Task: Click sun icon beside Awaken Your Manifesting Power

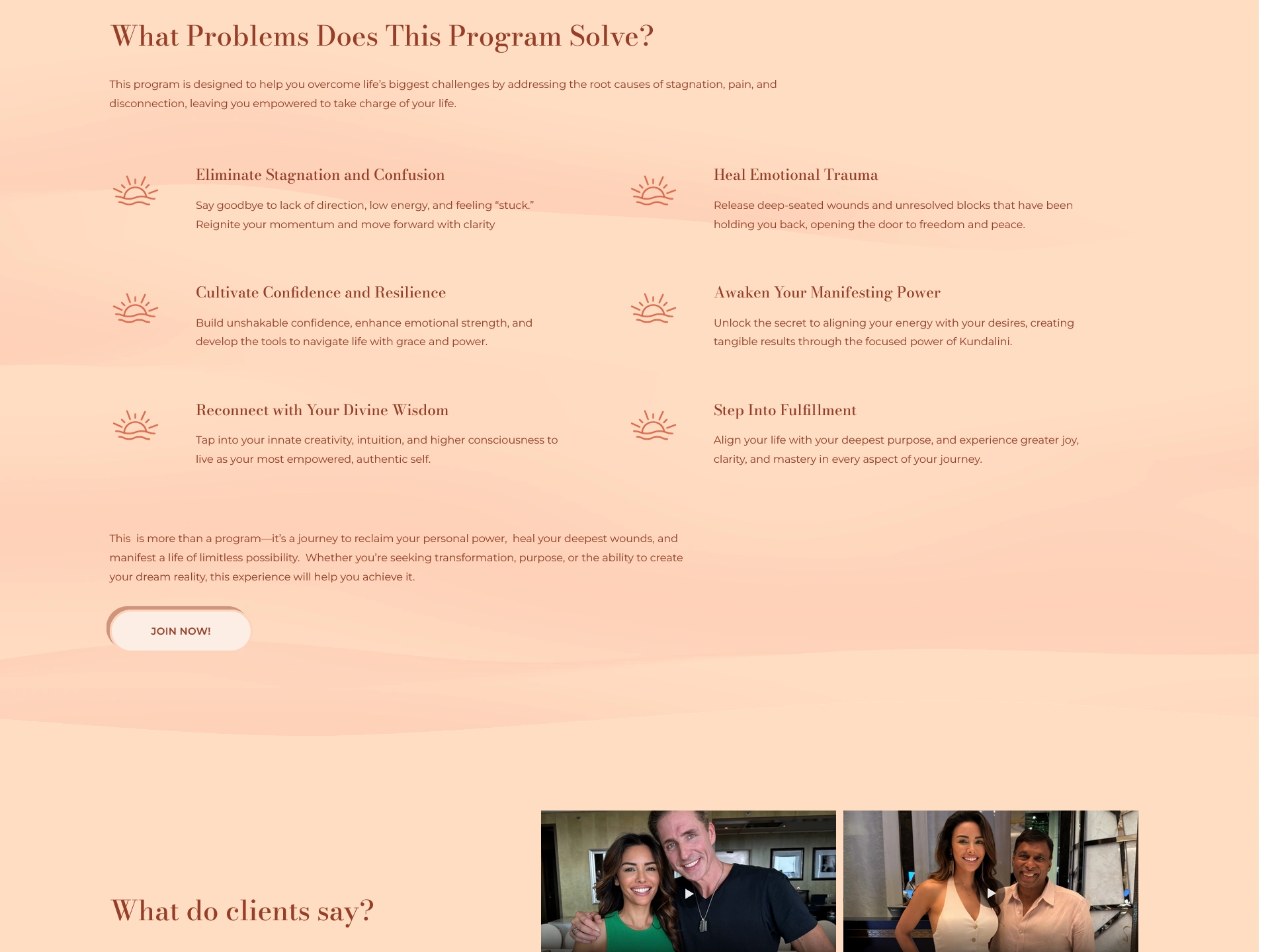Action: (654, 309)
